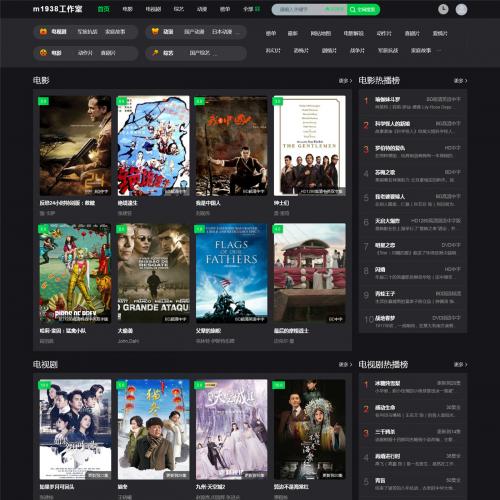Select the anime category icon in the pill row
Viewport: 500px width, 500px height.
155,32
